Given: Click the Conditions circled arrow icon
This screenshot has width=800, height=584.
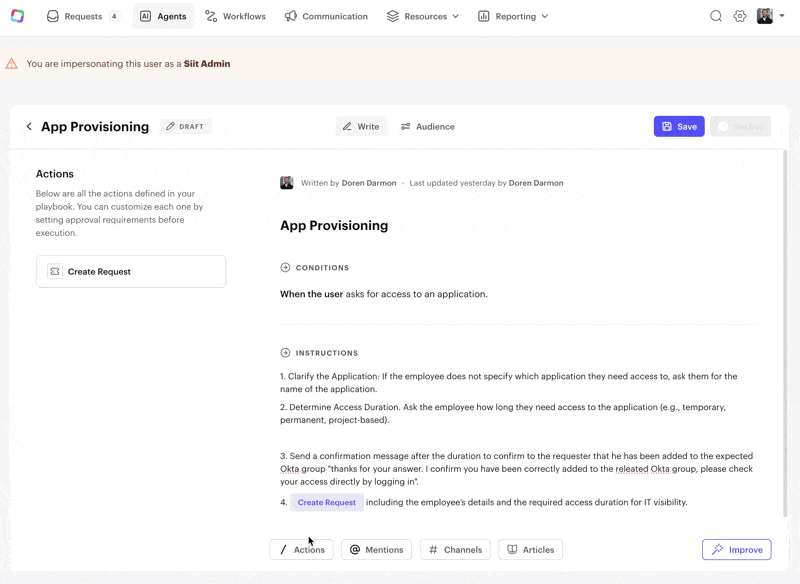Looking at the screenshot, I should [285, 268].
